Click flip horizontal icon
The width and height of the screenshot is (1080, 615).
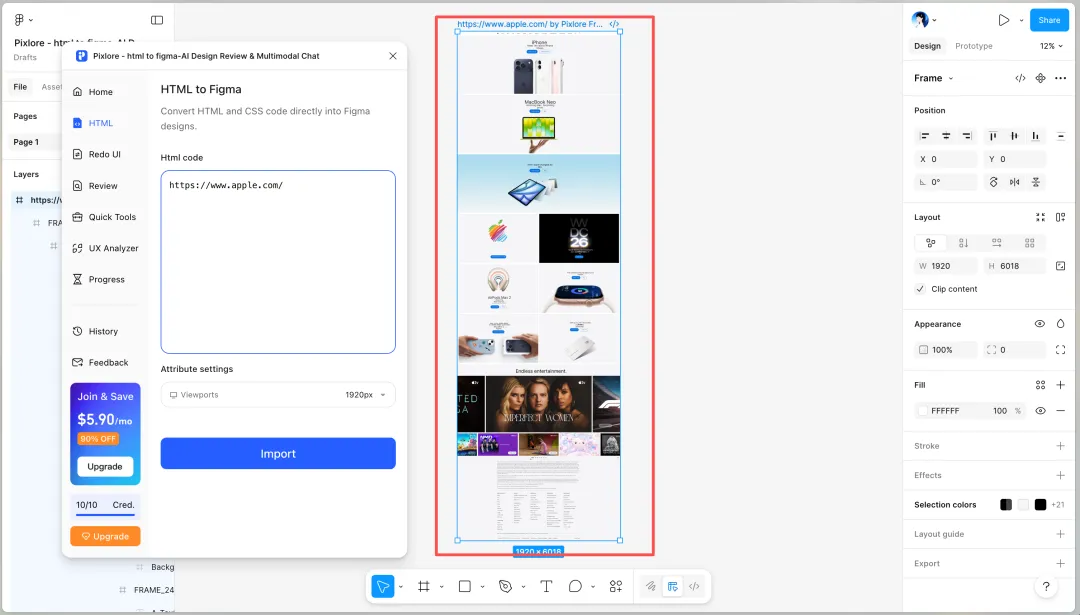click(x=1014, y=182)
